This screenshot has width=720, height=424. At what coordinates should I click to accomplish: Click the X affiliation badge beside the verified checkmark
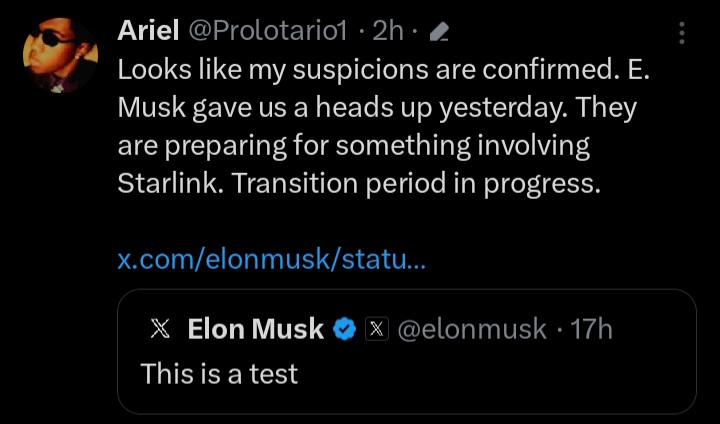pos(376,328)
